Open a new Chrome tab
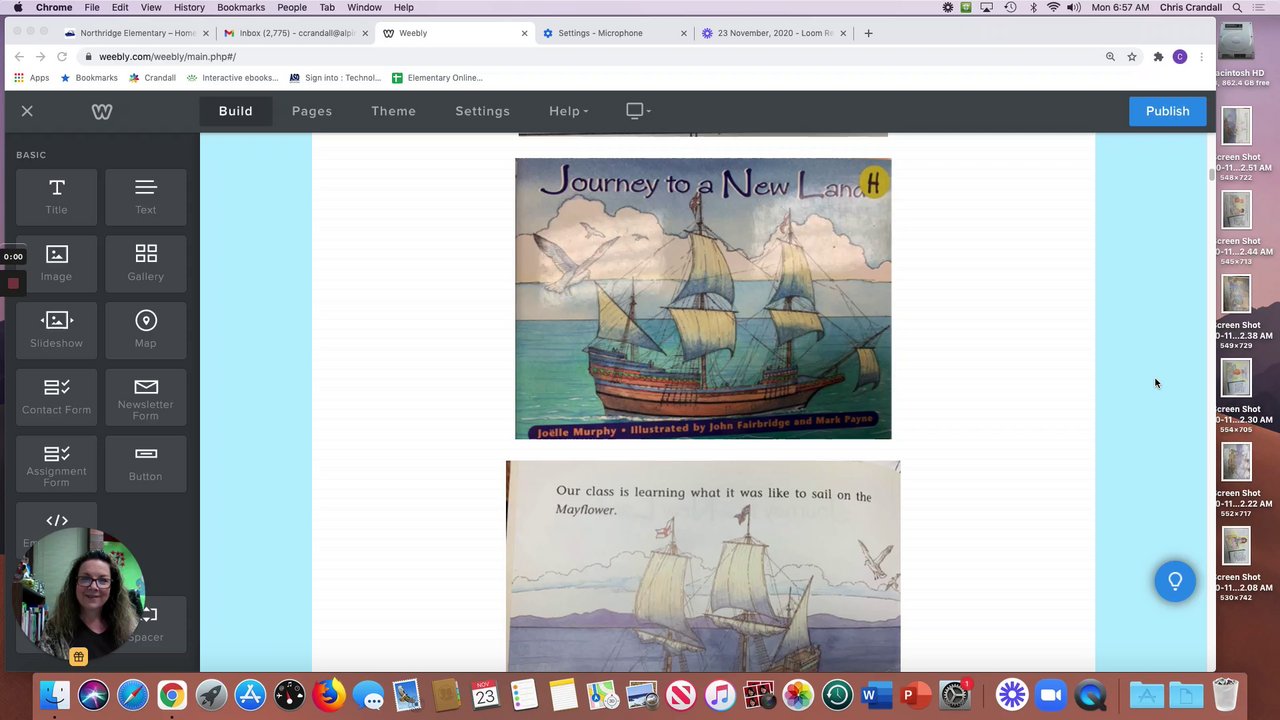The image size is (1280, 720). pos(868,33)
